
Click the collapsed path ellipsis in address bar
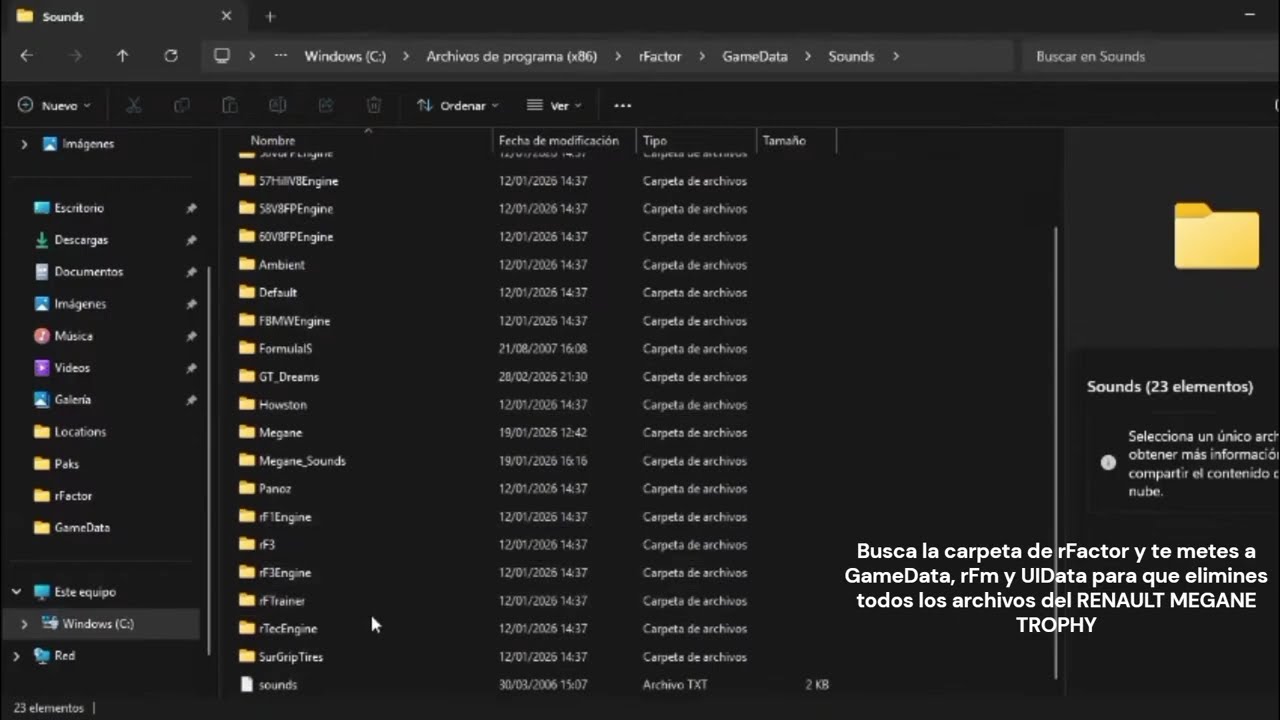pos(281,56)
